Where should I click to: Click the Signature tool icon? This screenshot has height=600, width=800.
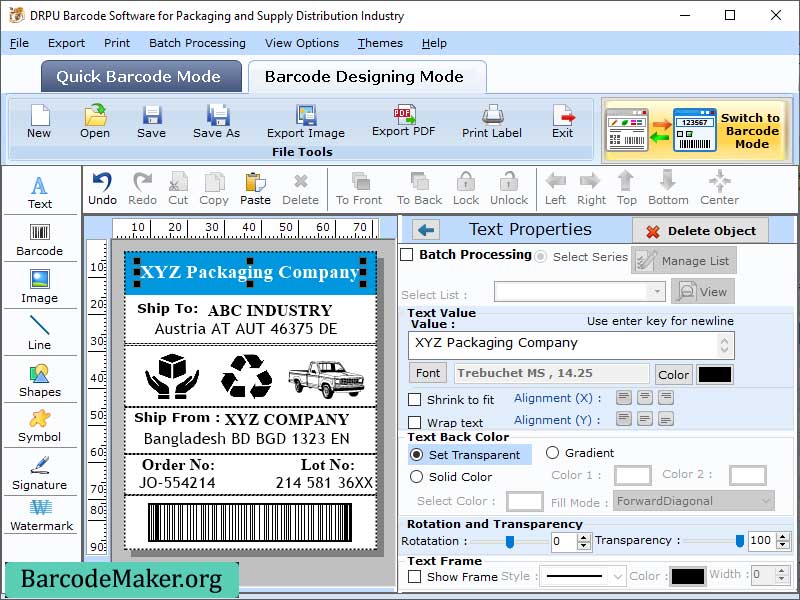point(40,470)
